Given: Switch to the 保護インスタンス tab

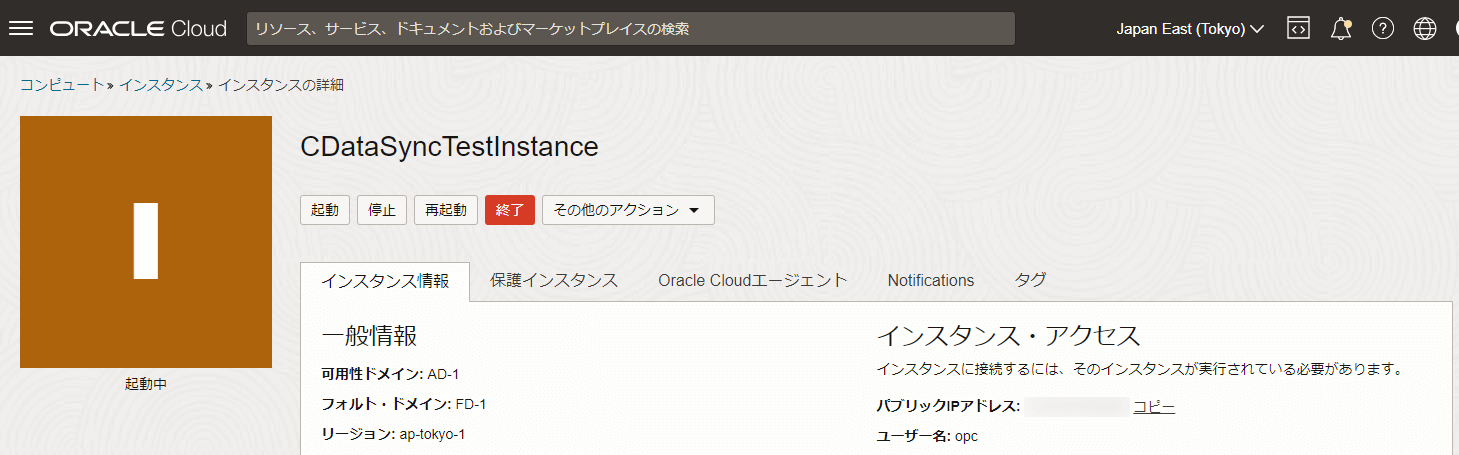Looking at the screenshot, I should pos(554,280).
